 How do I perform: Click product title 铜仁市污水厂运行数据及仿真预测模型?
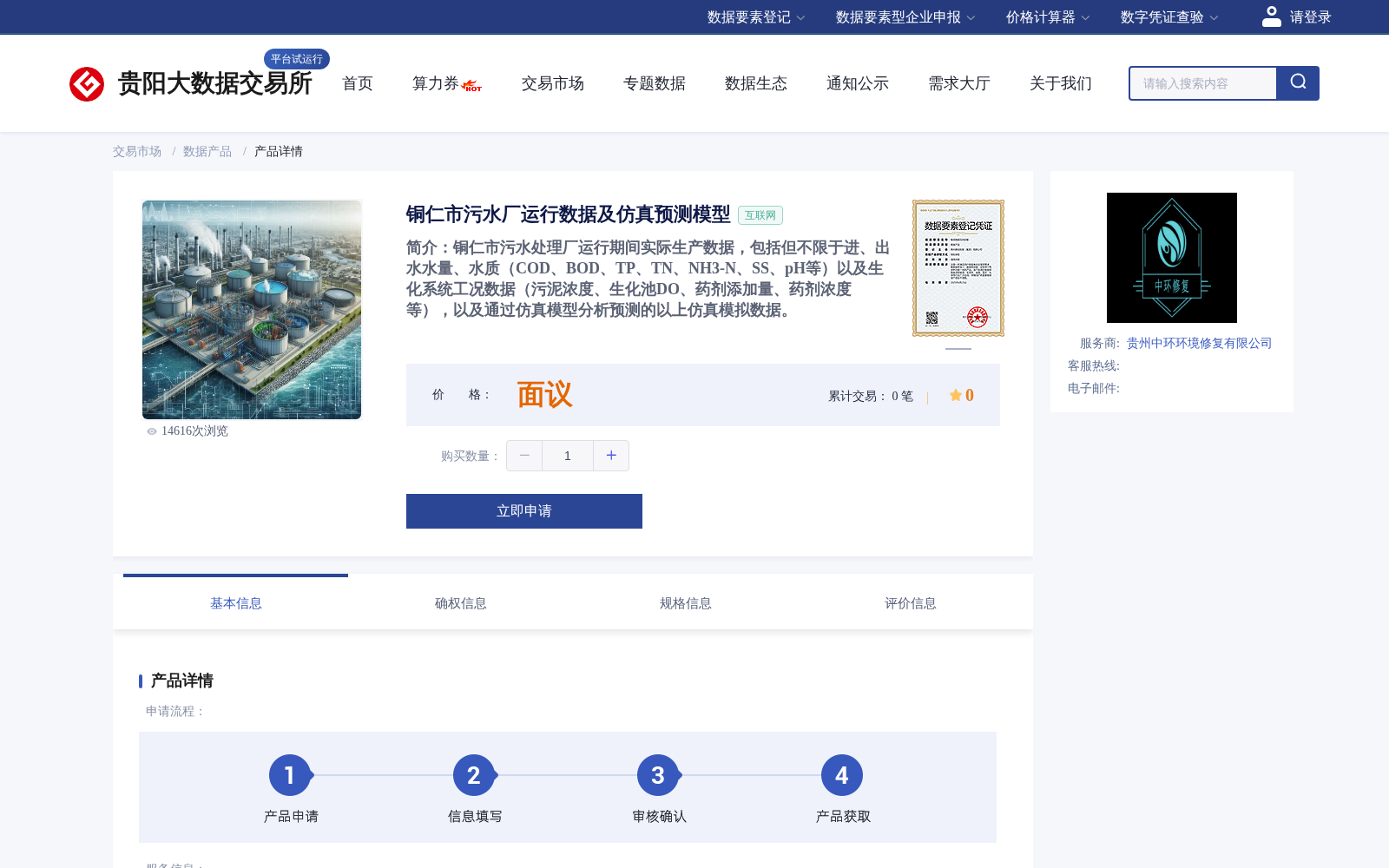coord(569,214)
